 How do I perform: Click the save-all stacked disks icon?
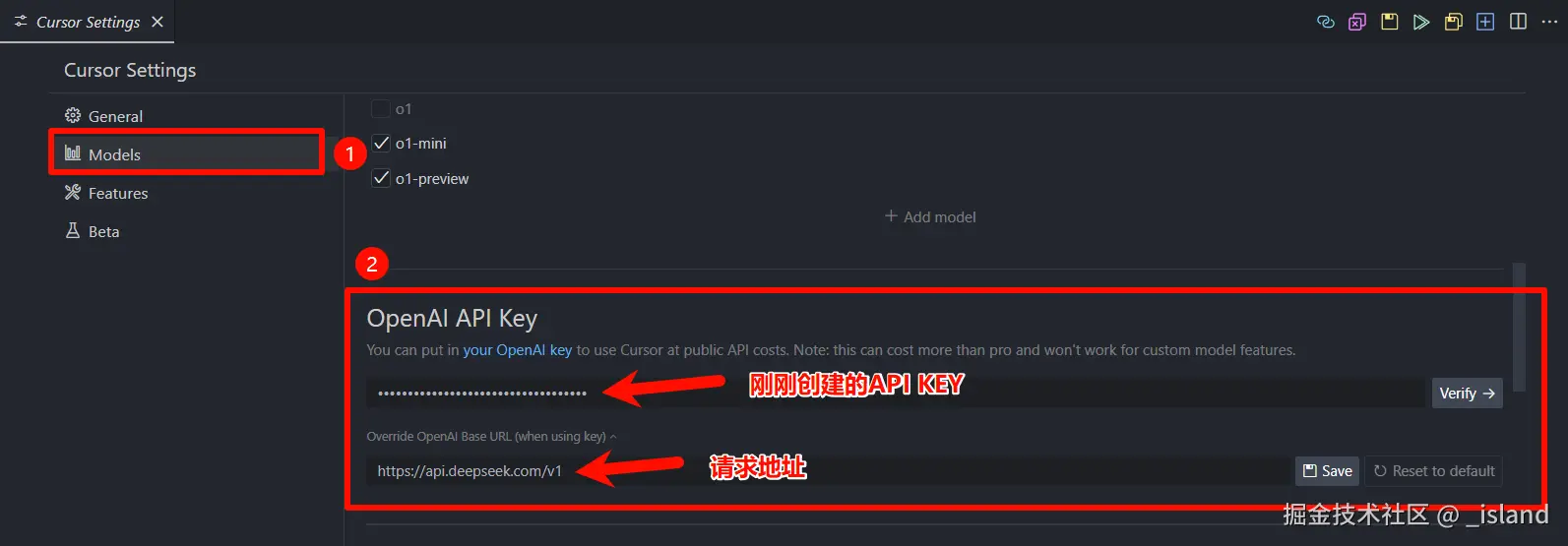(x=1454, y=22)
